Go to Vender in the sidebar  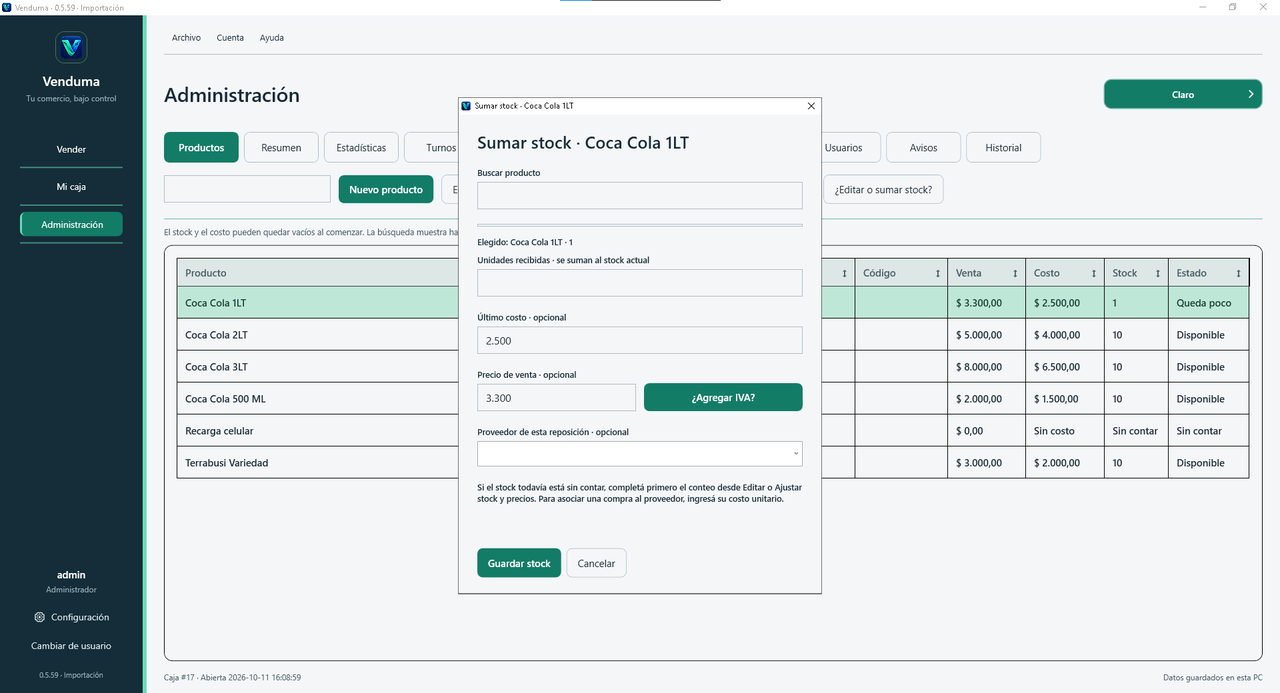pos(71,149)
